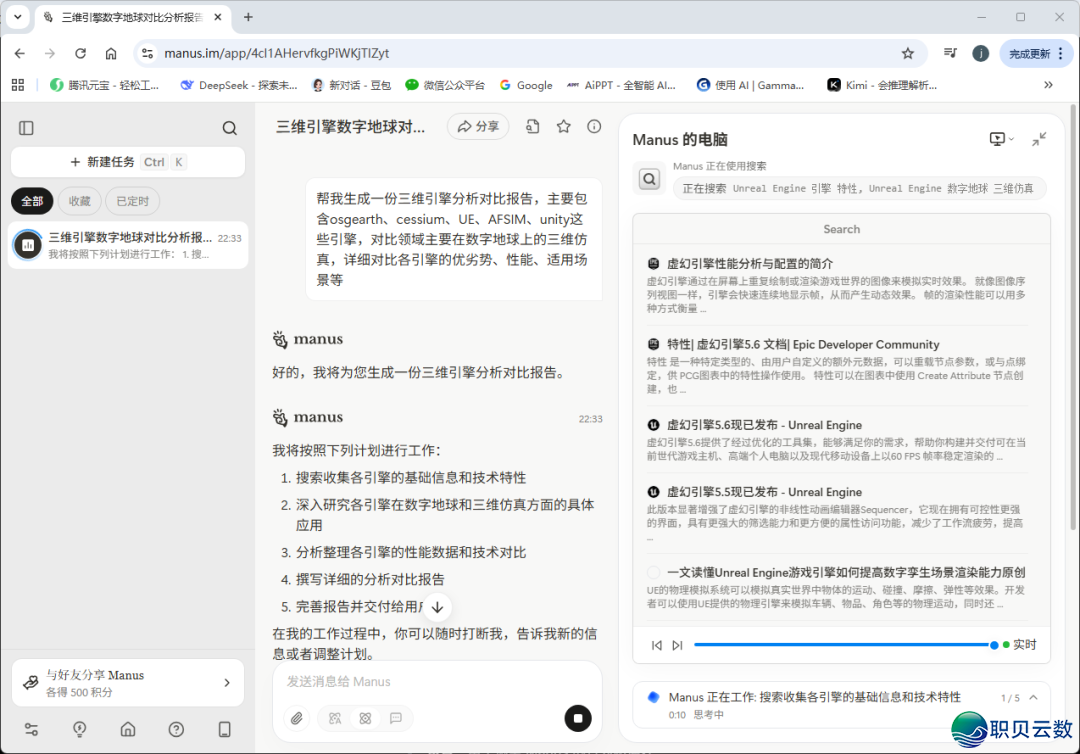Click the lightbulb icon in sidebar footer

point(80,730)
